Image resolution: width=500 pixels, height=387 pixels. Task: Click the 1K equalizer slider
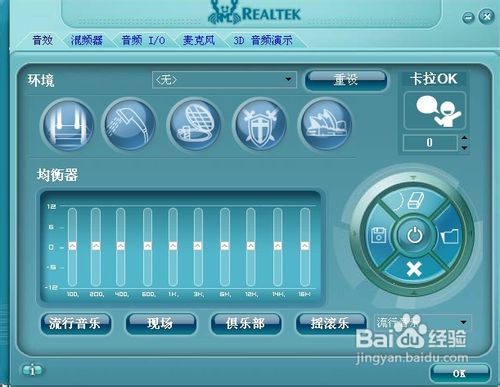tap(173, 247)
